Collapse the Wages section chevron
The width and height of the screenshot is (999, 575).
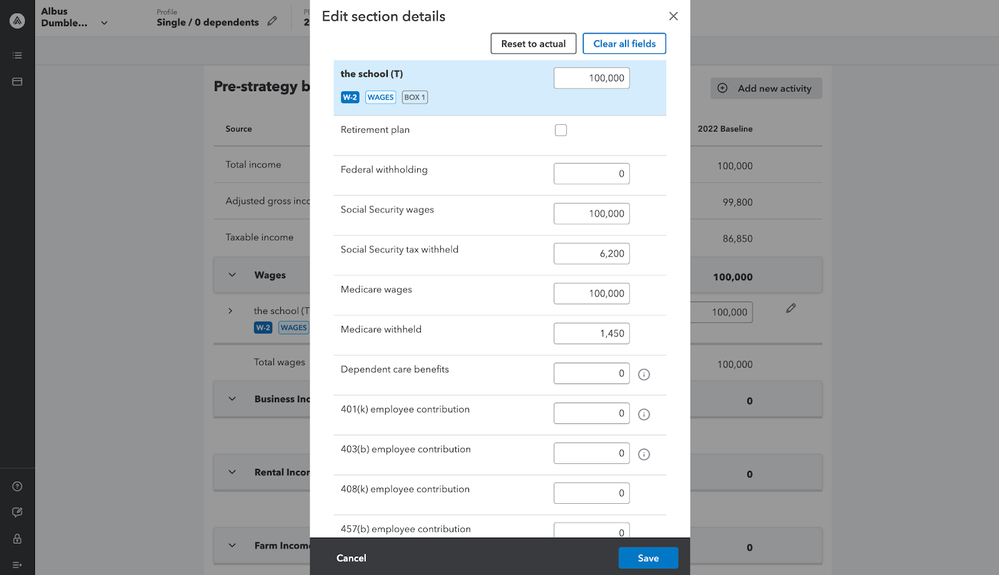tap(232, 275)
